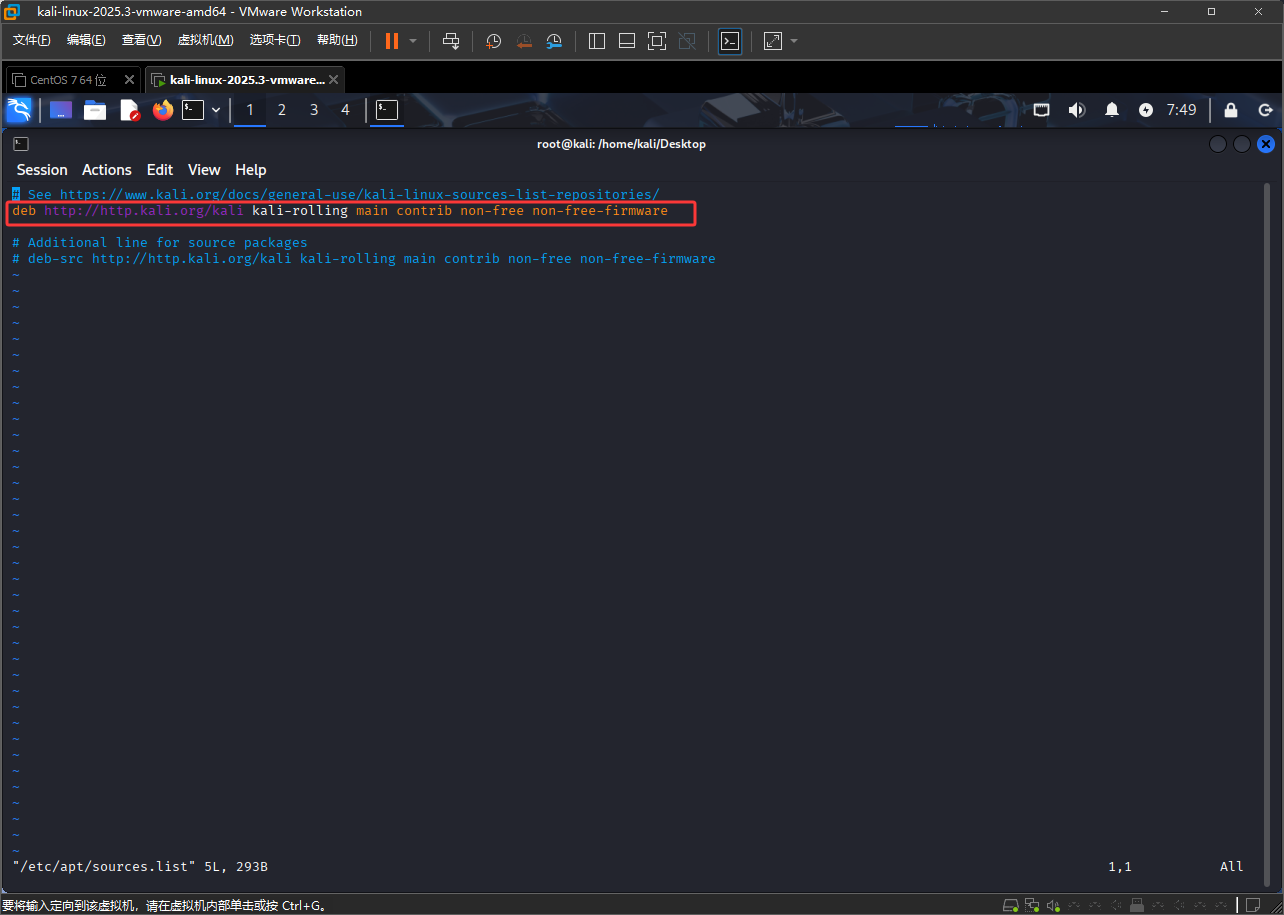
Task: Switch to workspace 4
Action: click(x=346, y=110)
